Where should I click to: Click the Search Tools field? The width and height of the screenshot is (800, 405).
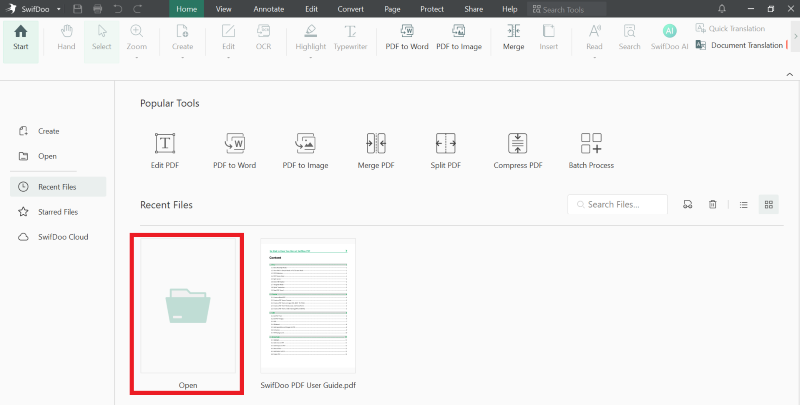click(x=567, y=9)
